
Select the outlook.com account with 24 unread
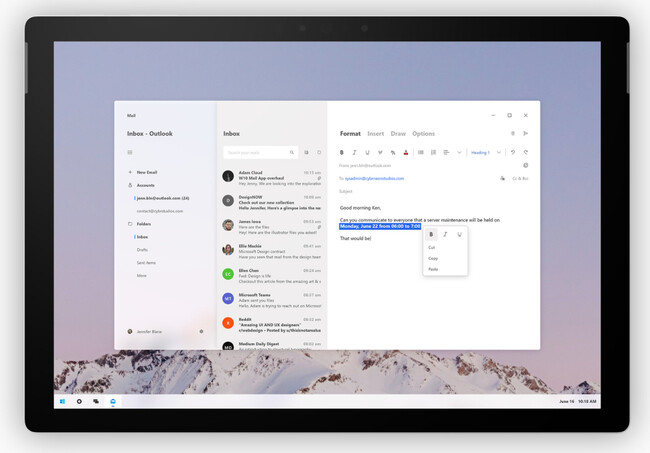(163, 198)
